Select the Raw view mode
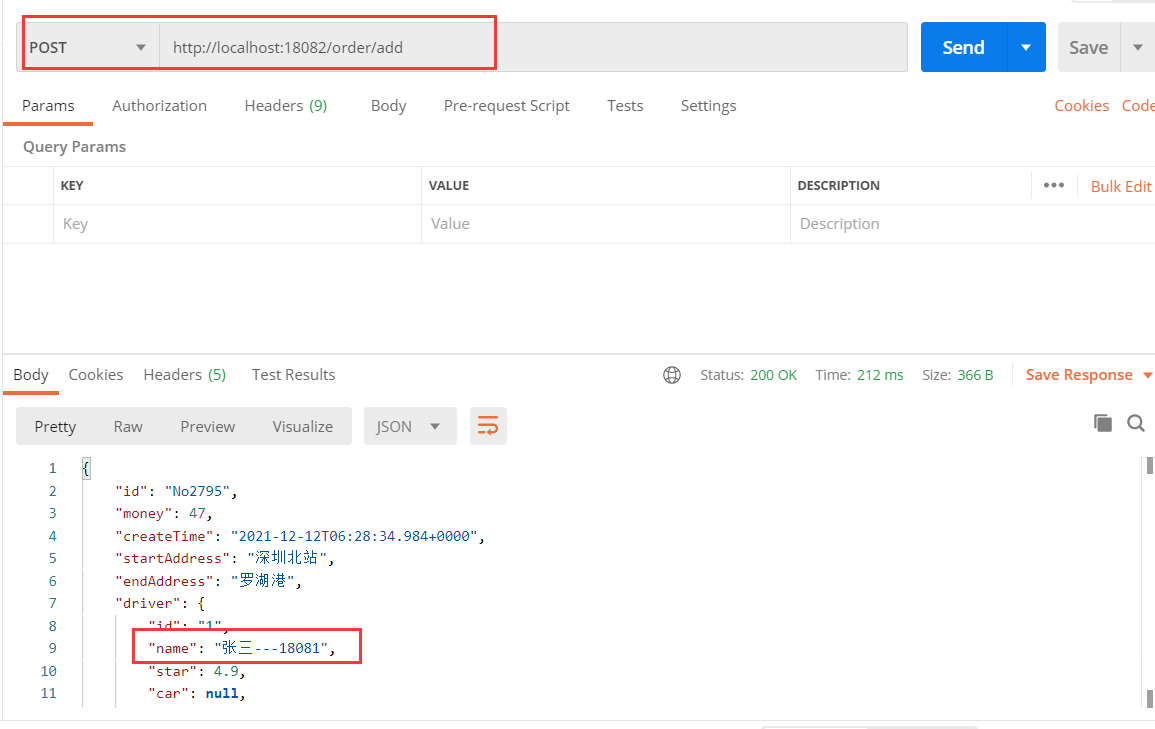Screen dimensions: 1155x729 pyautogui.click(x=127, y=426)
